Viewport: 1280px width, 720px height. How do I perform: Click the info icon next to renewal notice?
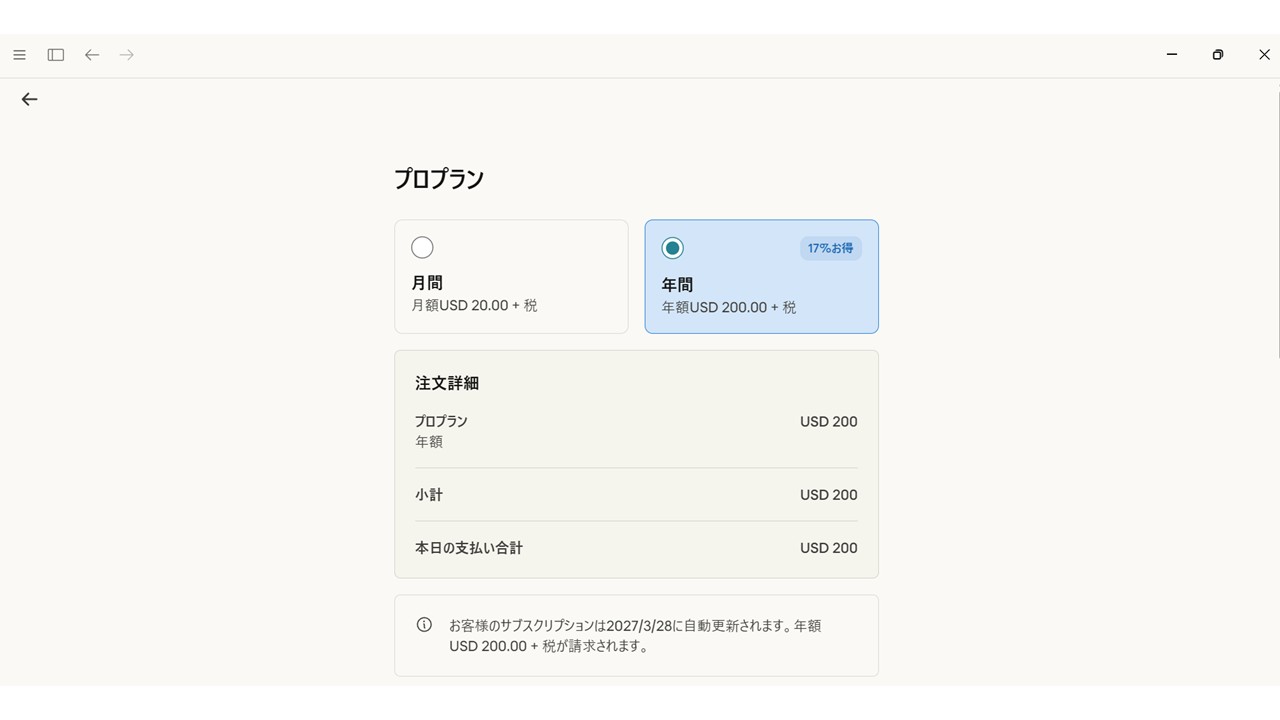(x=423, y=624)
